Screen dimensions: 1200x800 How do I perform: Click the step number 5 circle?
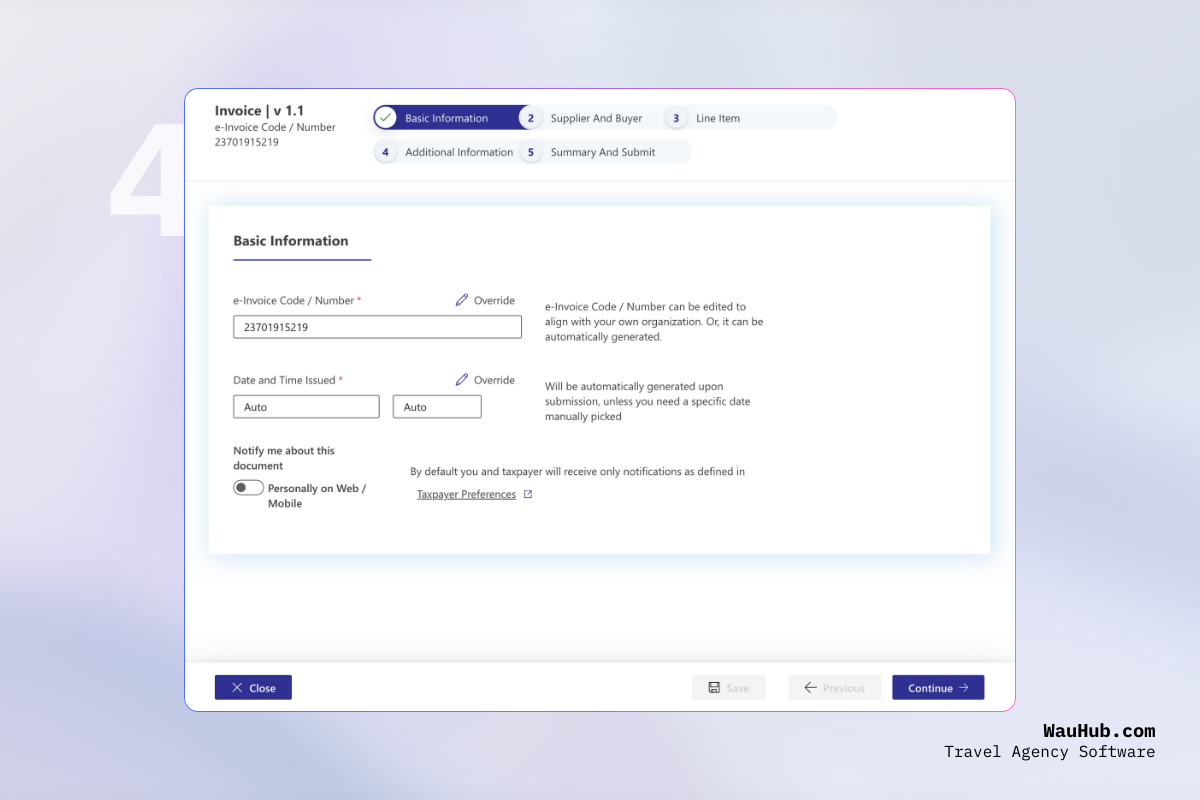tap(531, 152)
